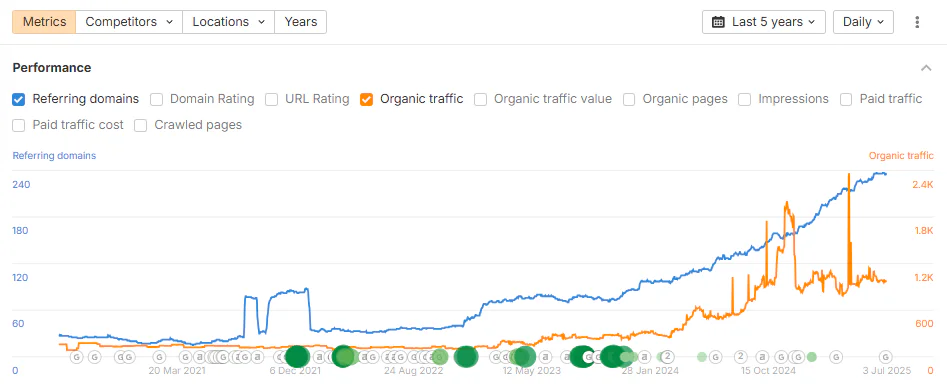Viewport: 947px width, 387px height.
Task: Open the Last 5 years date range dropdown
Action: click(x=763, y=22)
